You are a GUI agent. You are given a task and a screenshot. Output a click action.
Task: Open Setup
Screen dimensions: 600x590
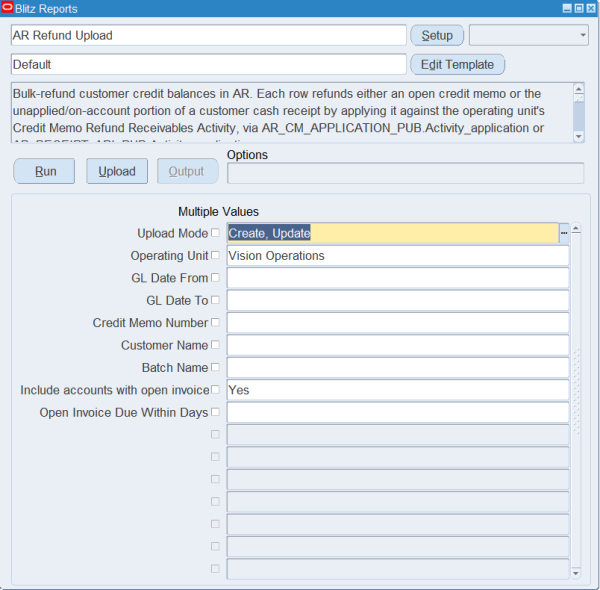point(437,35)
